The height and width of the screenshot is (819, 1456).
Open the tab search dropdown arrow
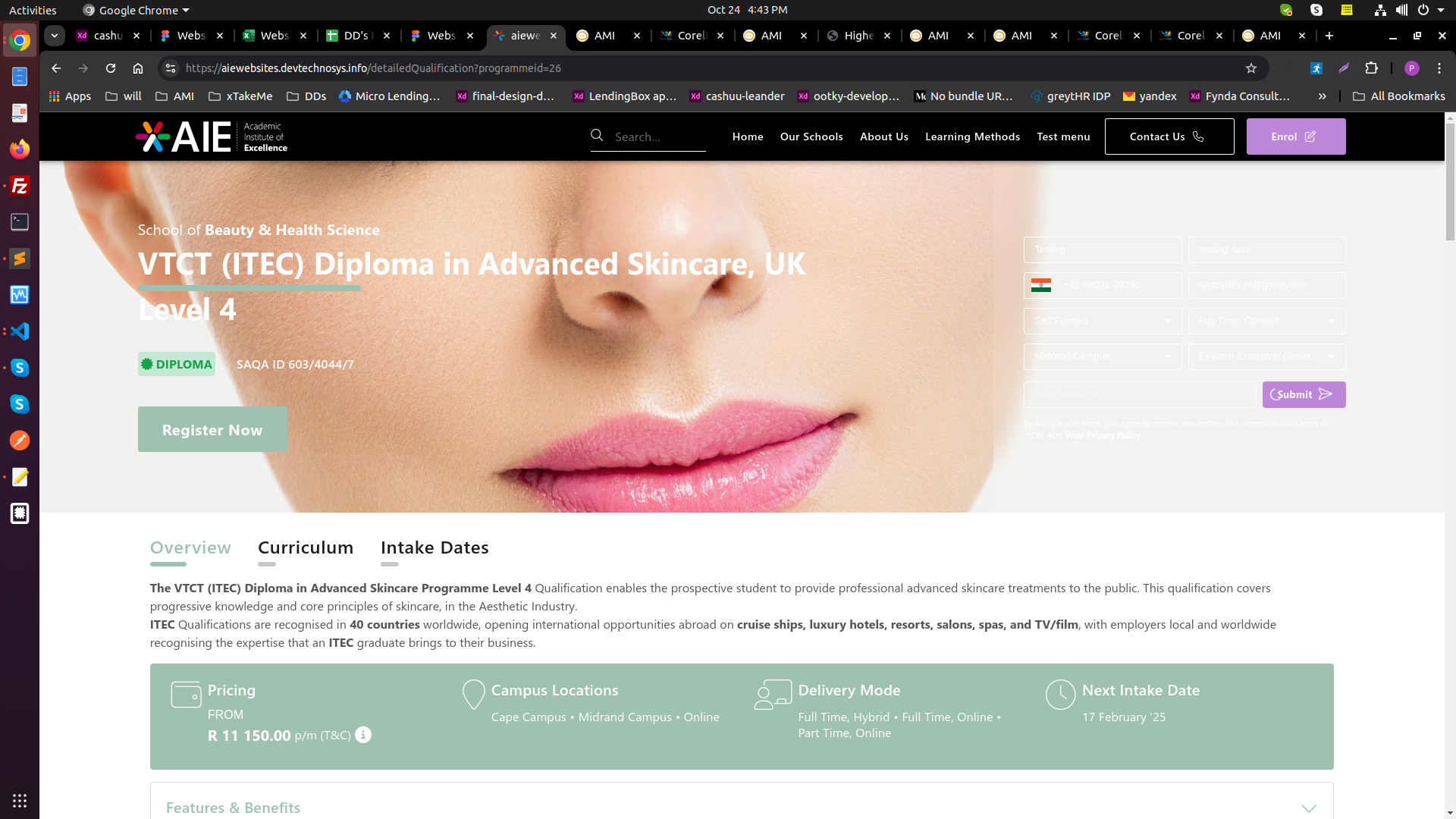point(55,36)
